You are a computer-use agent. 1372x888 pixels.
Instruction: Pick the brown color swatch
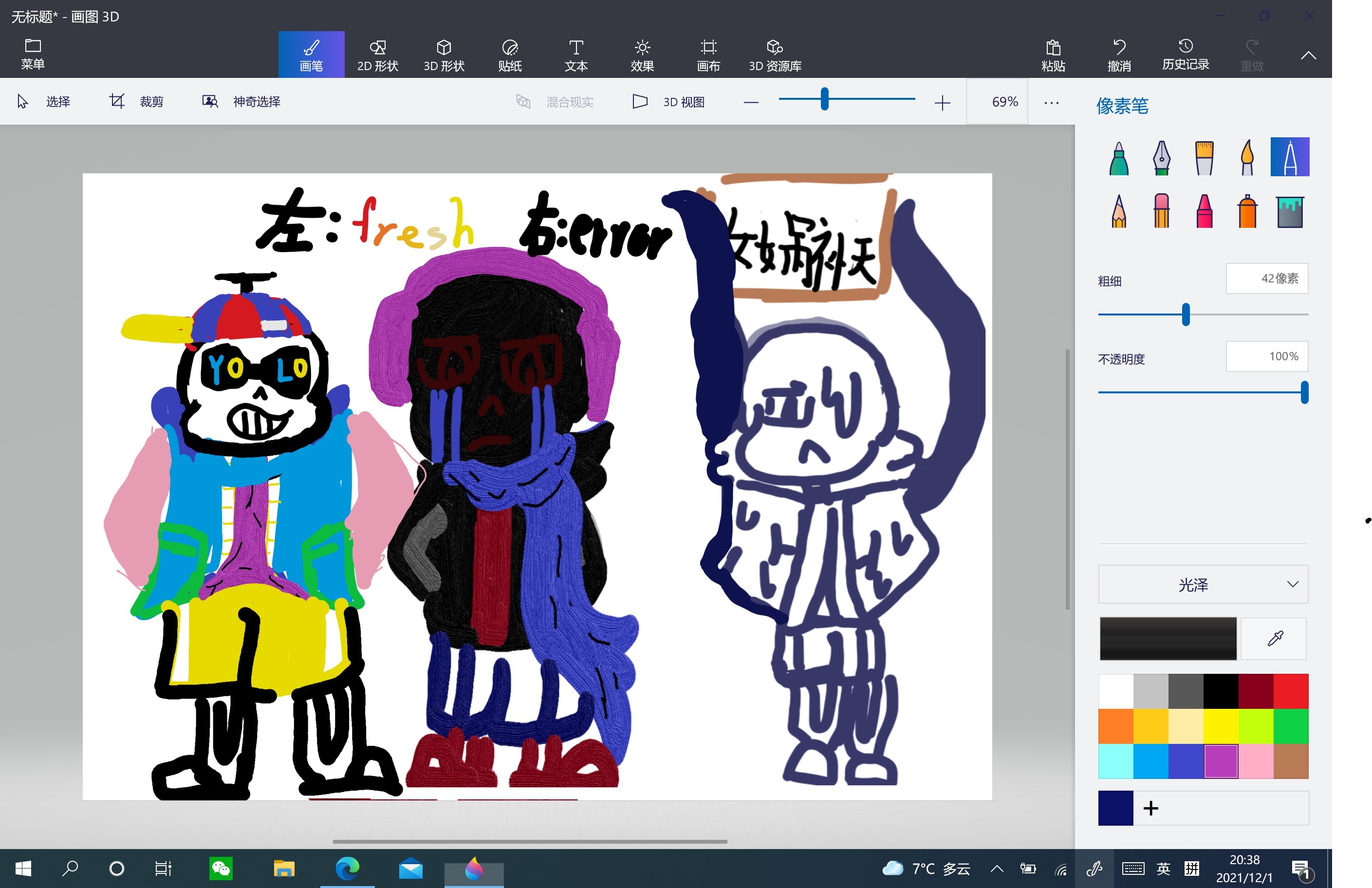[1291, 761]
